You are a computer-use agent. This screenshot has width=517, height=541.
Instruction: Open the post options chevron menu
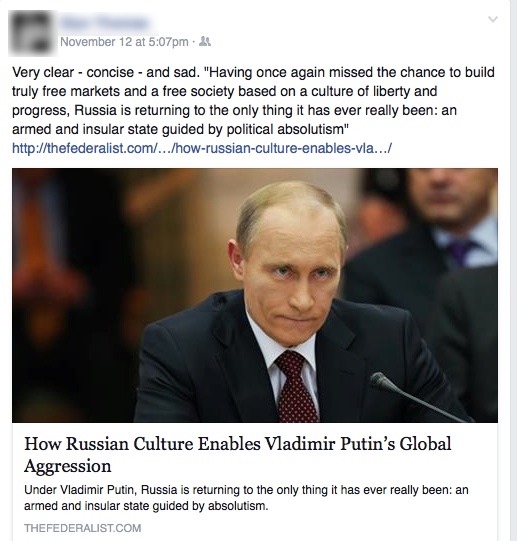[493, 19]
